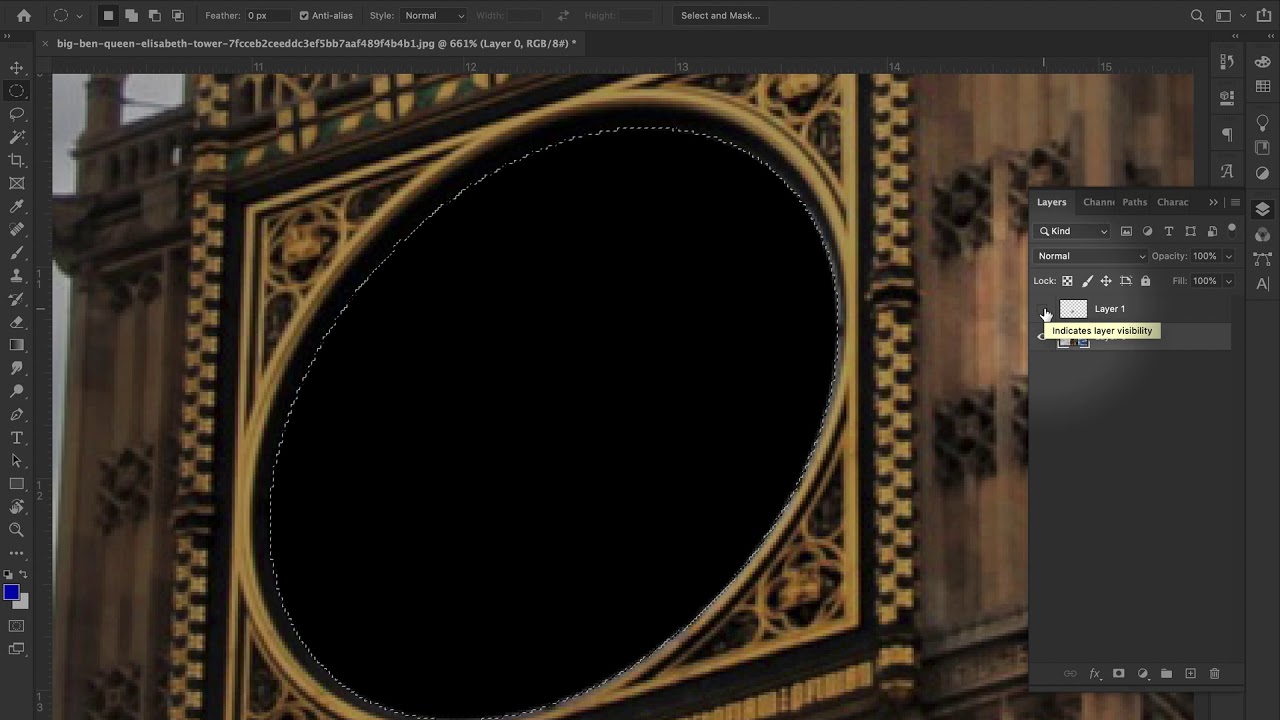Select the History Brush tool
This screenshot has height=720, width=1280.
click(17, 299)
